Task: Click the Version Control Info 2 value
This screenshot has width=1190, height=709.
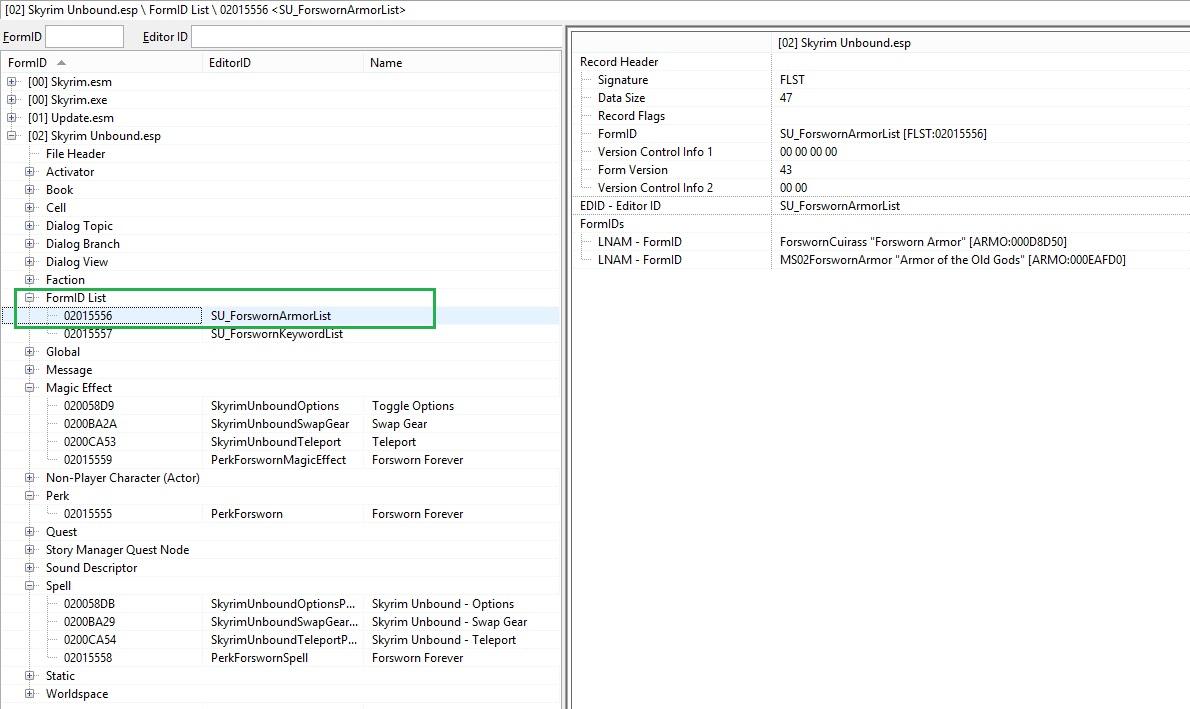Action: pyautogui.click(x=794, y=187)
